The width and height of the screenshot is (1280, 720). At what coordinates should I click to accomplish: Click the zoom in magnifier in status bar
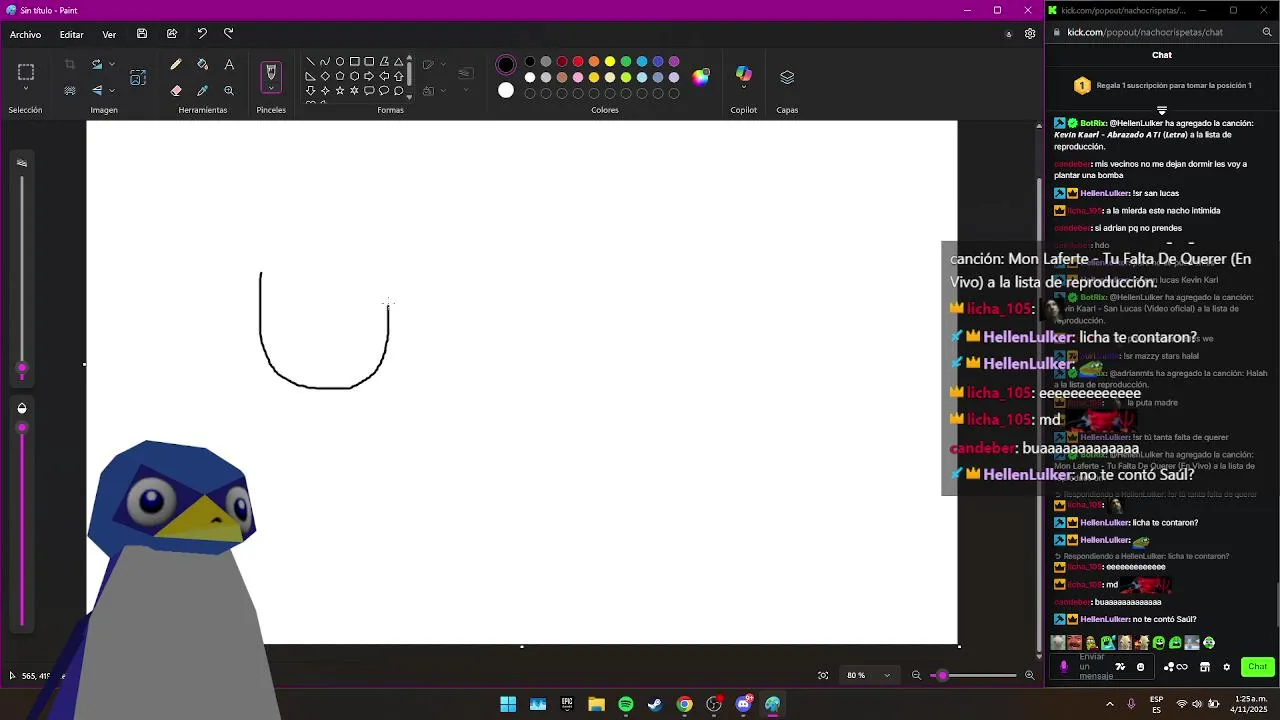click(x=1030, y=675)
